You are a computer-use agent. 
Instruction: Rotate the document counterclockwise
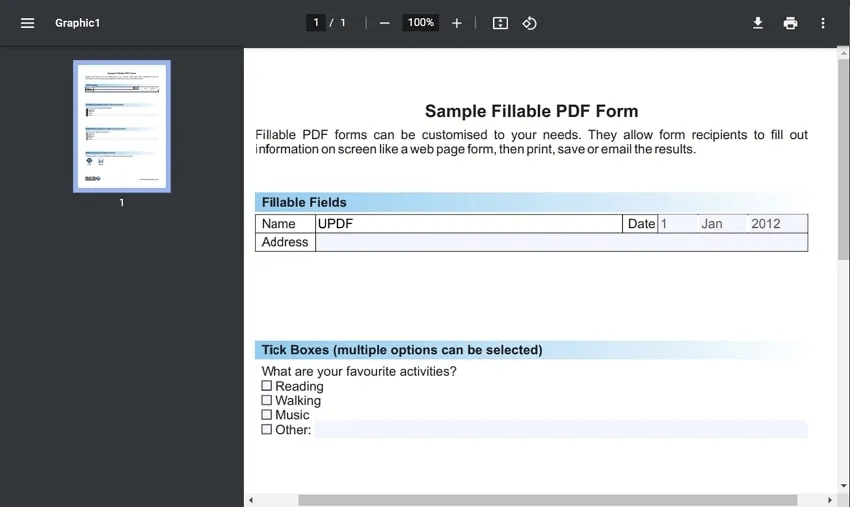coord(530,23)
